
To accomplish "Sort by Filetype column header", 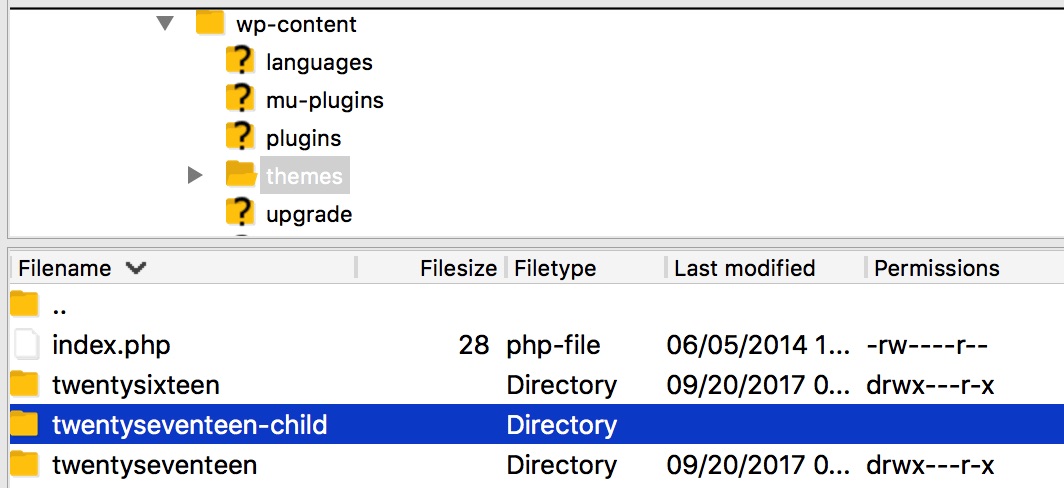I will click(554, 268).
